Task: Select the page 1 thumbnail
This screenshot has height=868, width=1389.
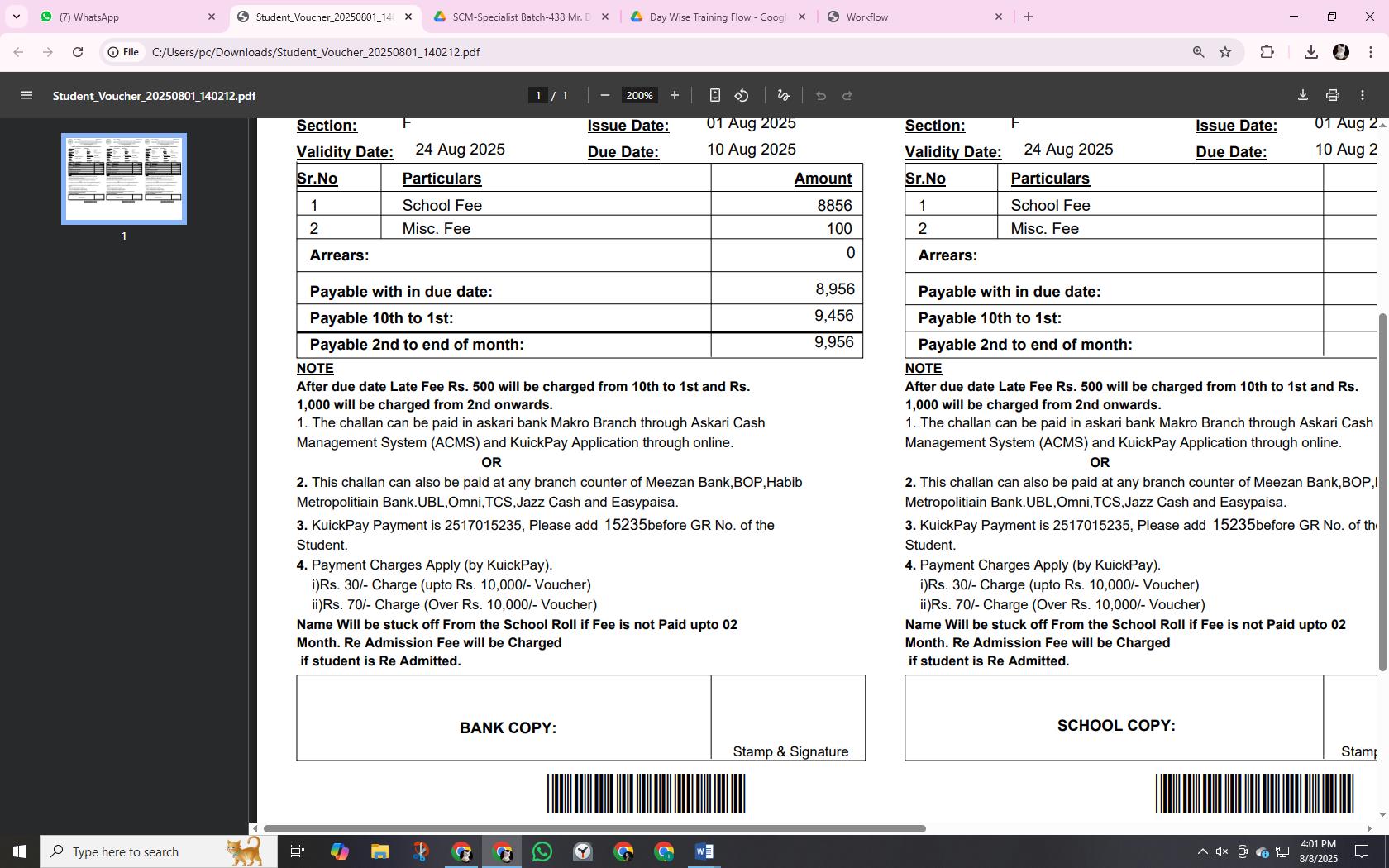Action: [x=124, y=179]
